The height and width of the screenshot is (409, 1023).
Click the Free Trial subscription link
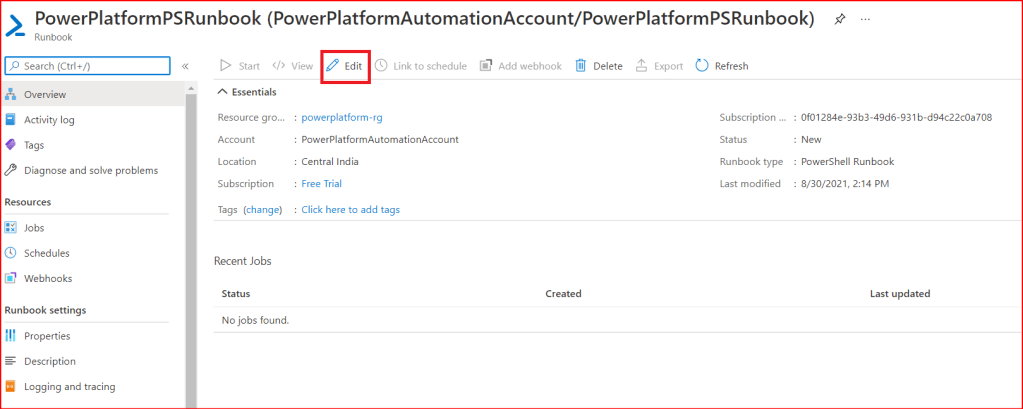pos(321,184)
